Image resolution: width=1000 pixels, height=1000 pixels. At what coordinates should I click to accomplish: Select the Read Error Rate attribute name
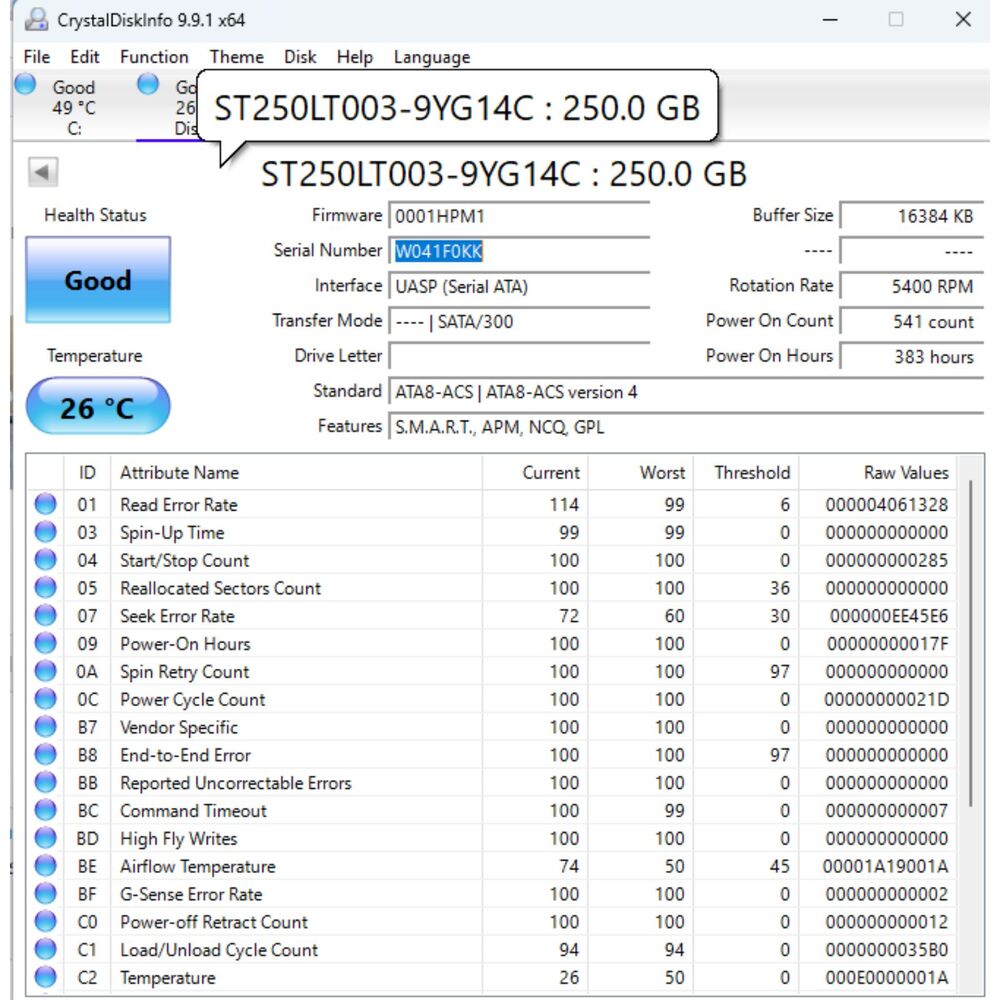(179, 504)
